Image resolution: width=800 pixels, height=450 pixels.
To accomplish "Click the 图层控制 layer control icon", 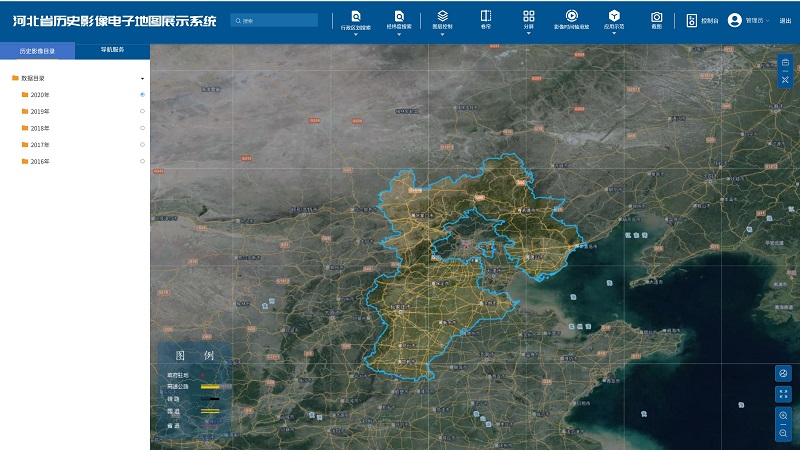I will point(442,19).
